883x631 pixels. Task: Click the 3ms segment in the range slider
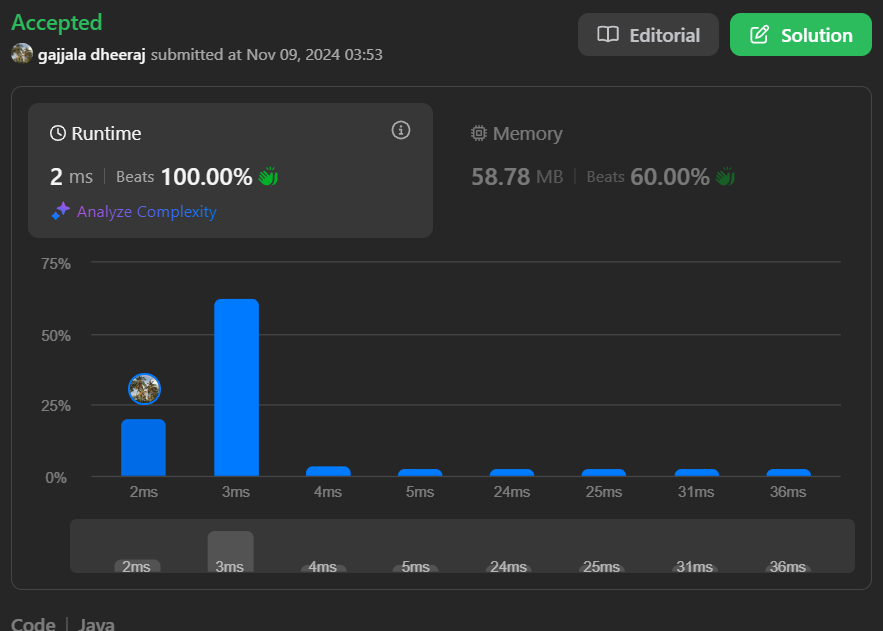pyautogui.click(x=230, y=551)
